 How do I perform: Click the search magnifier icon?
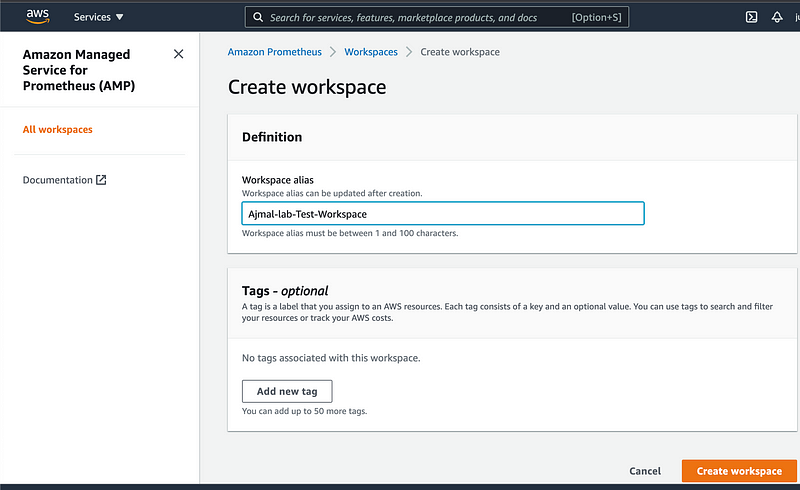[x=258, y=17]
